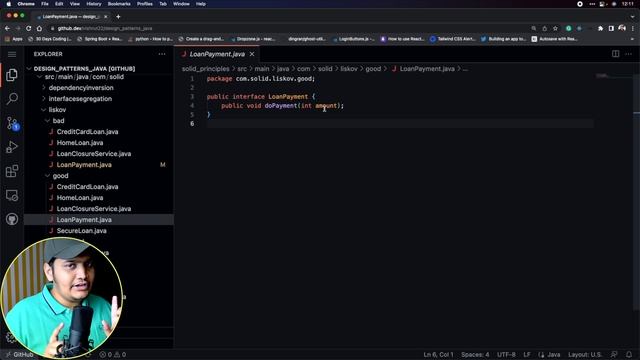This screenshot has height=360, width=640.
Task: Click the liskov breadcrumb segment
Action: pyautogui.click(x=349, y=69)
